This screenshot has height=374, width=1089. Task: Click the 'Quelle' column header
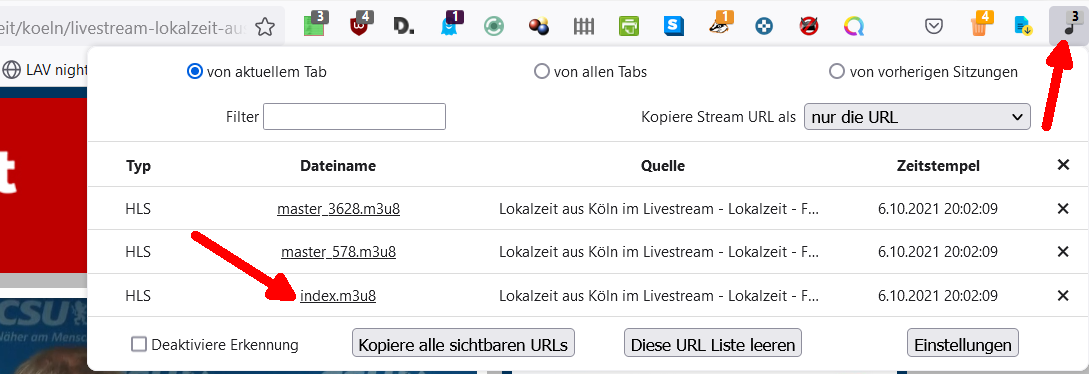[663, 166]
